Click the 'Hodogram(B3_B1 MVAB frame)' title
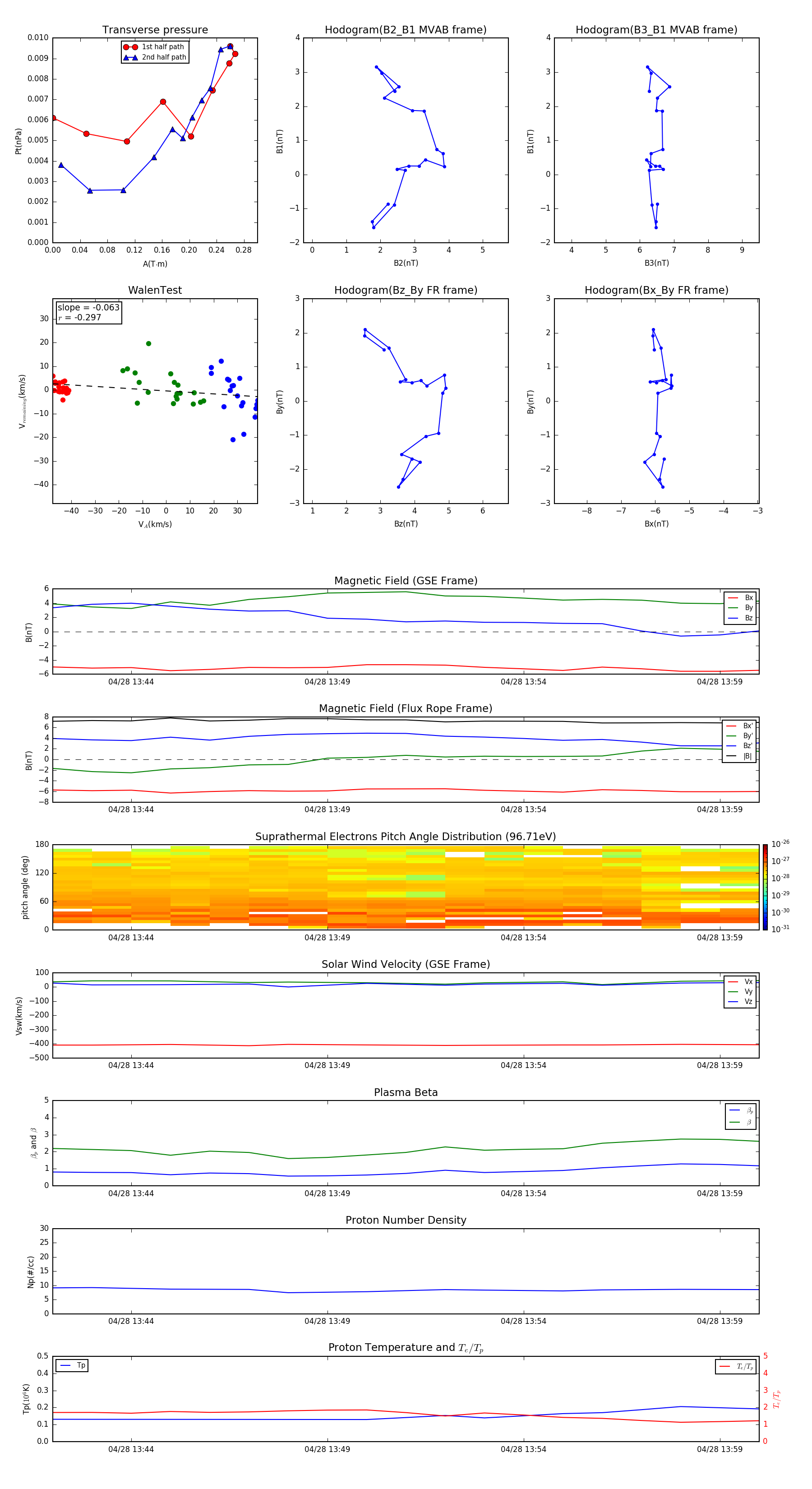This screenshot has width=812, height=1489. click(x=656, y=30)
